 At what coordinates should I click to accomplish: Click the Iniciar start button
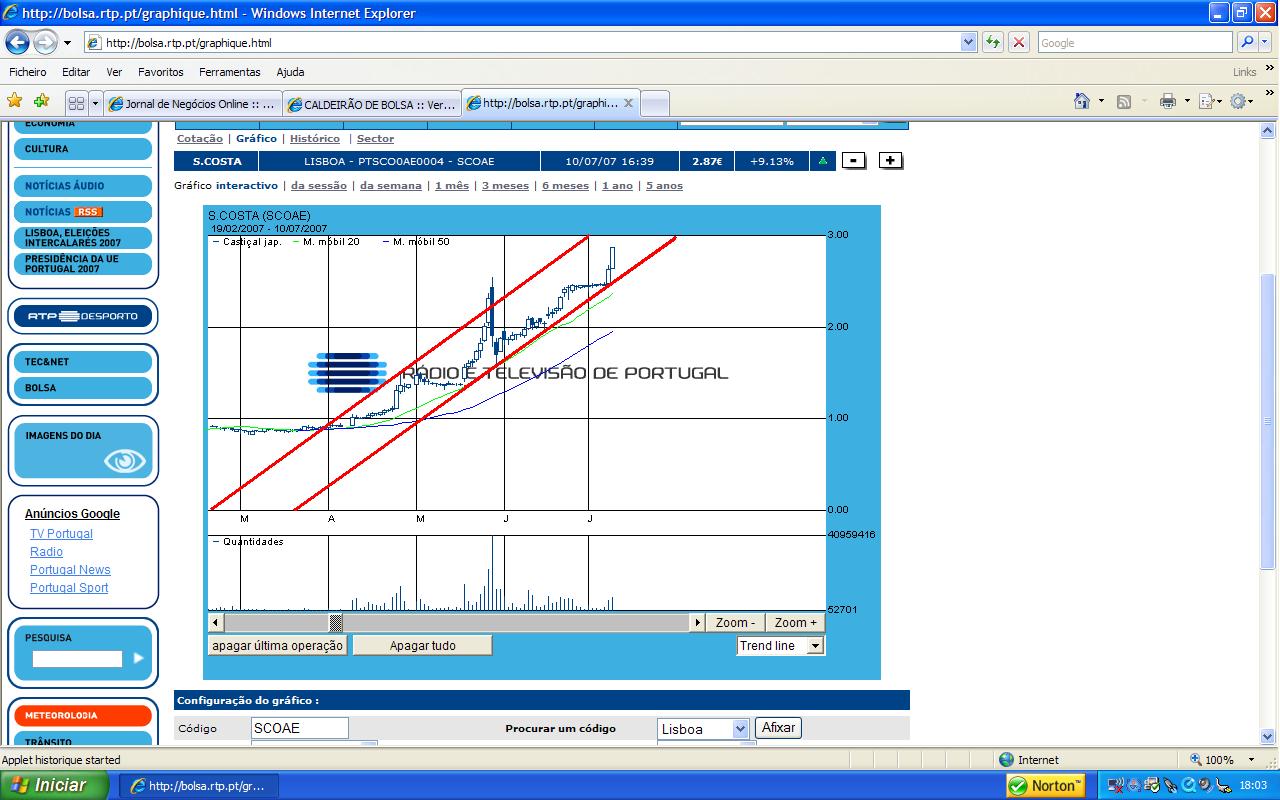[x=54, y=785]
